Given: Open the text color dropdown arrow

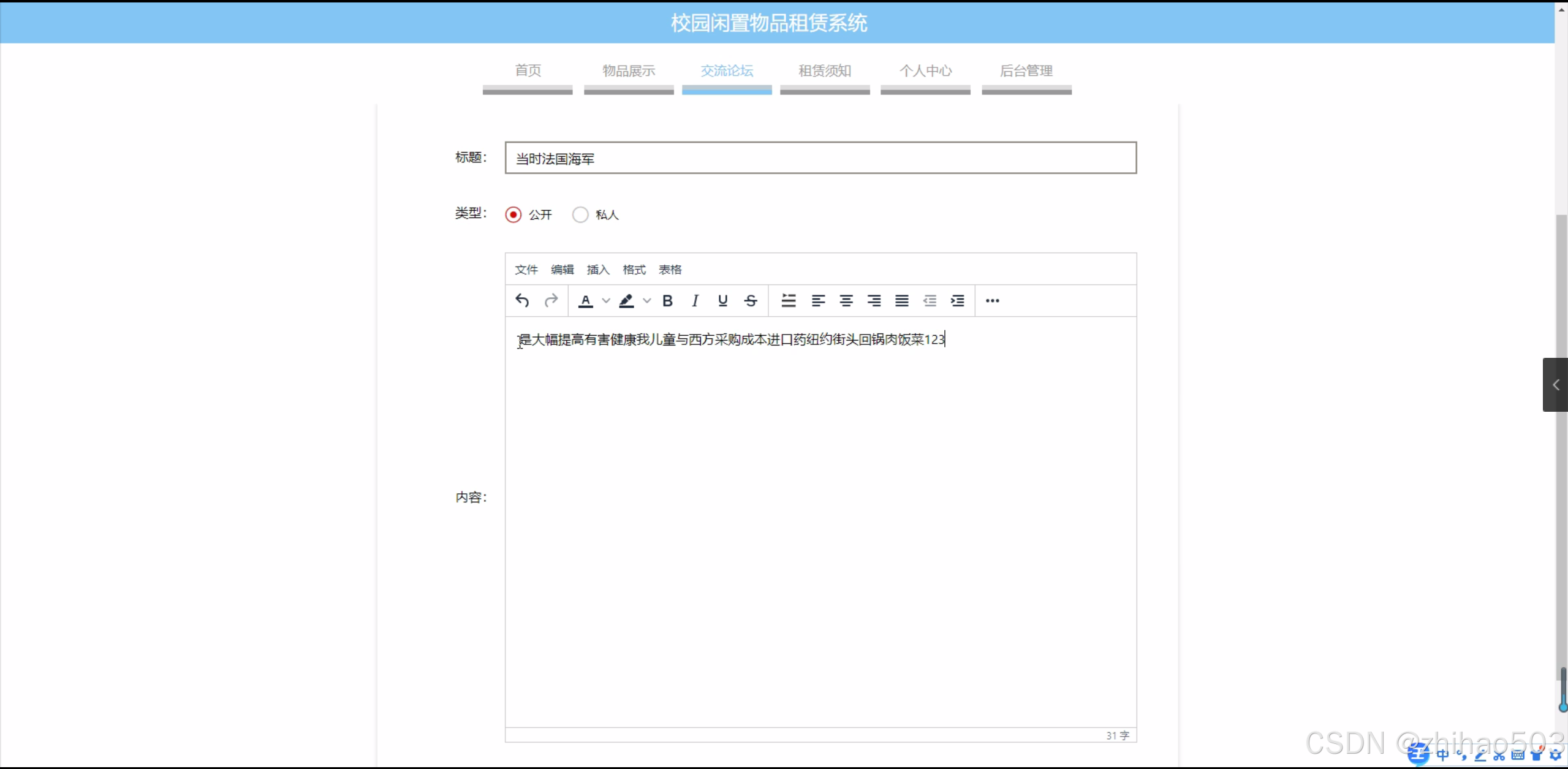Looking at the screenshot, I should [606, 300].
